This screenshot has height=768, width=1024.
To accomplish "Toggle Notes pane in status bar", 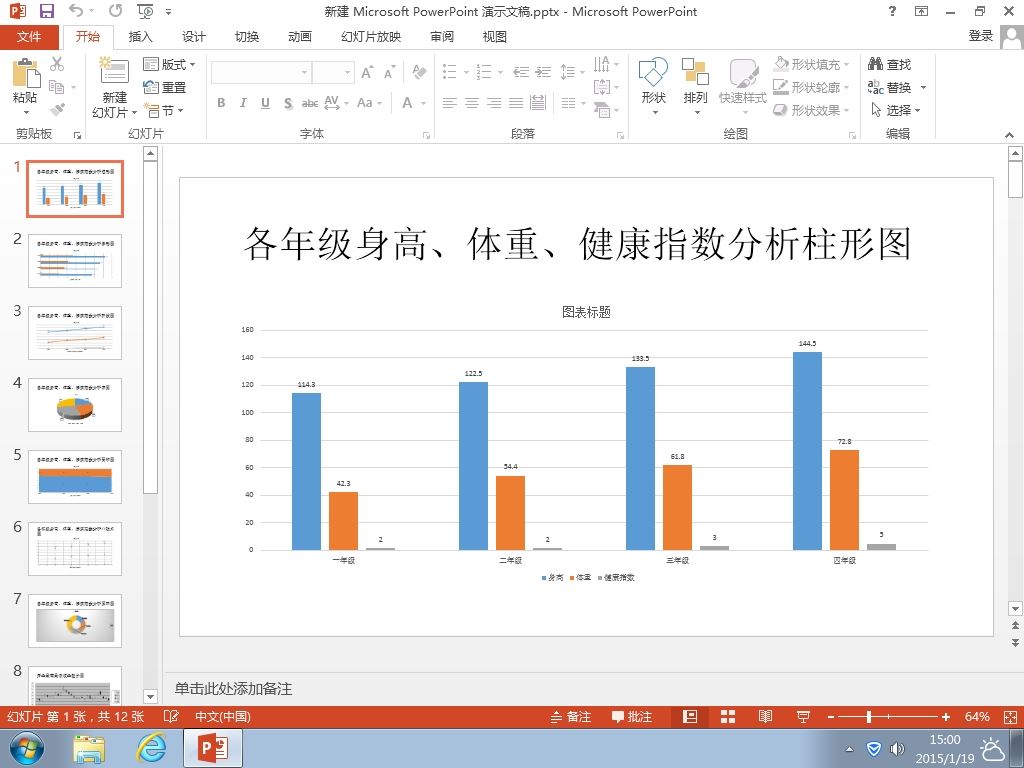I will point(571,717).
